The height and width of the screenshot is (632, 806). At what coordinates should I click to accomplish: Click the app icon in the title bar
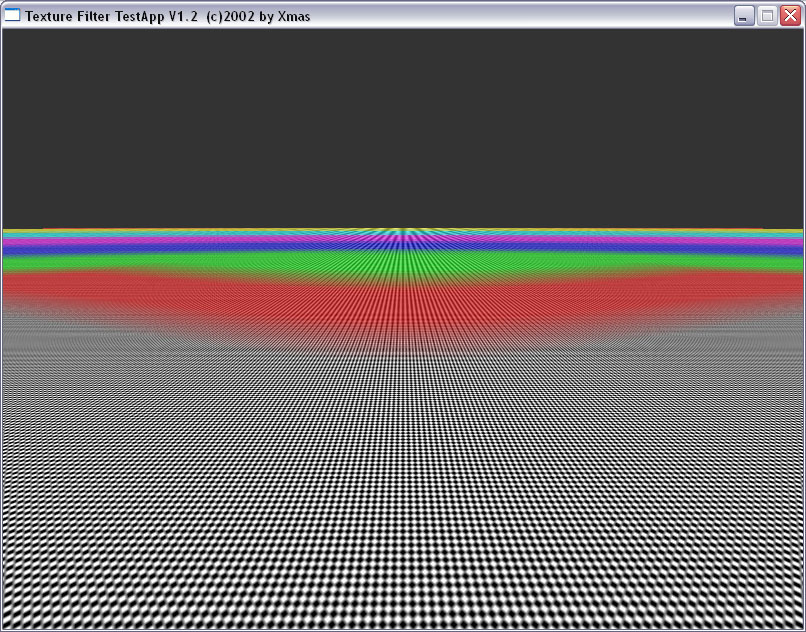12,15
